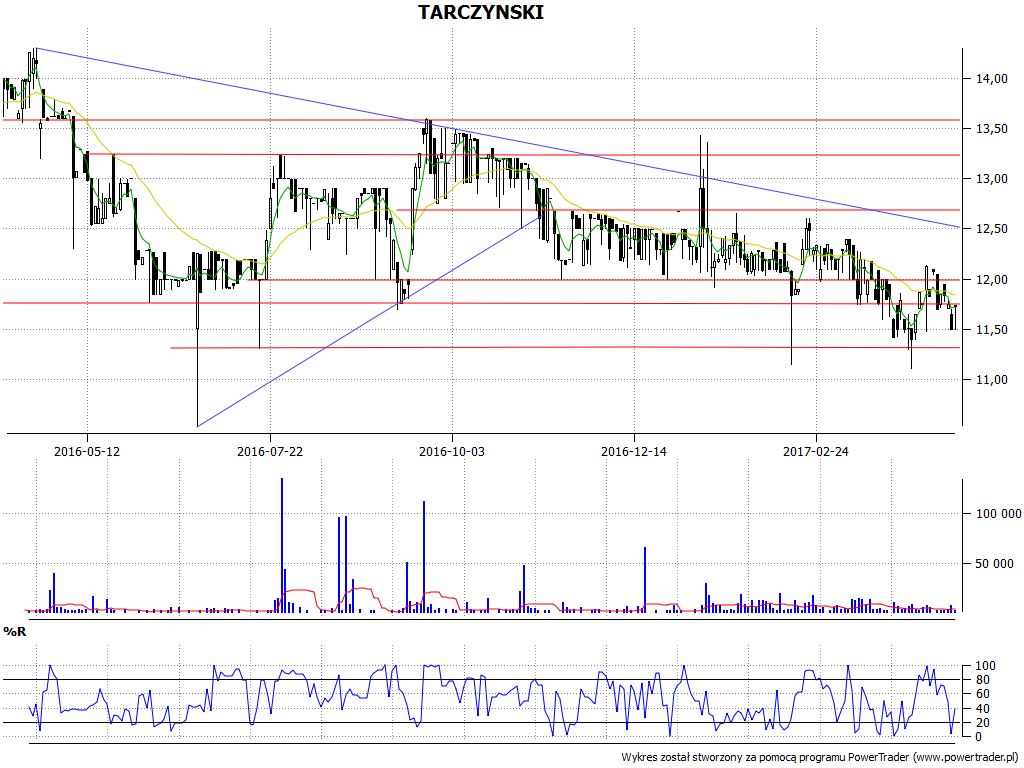The image size is (1024, 768).
Task: Click the 11,50 price axis label
Action: pyautogui.click(x=991, y=330)
